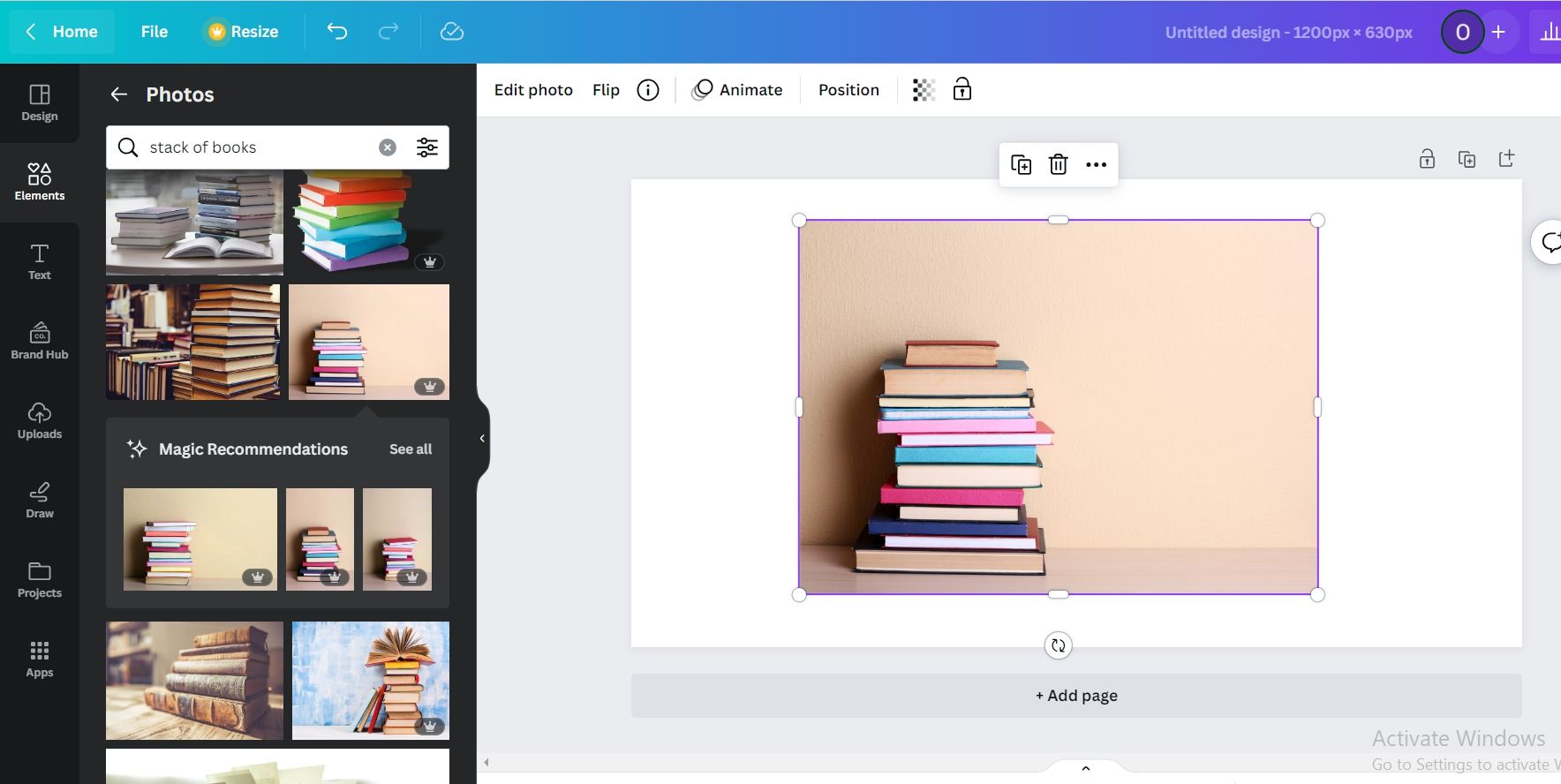Click the cloud save status icon
Screen dimensions: 1561x784
452,32
